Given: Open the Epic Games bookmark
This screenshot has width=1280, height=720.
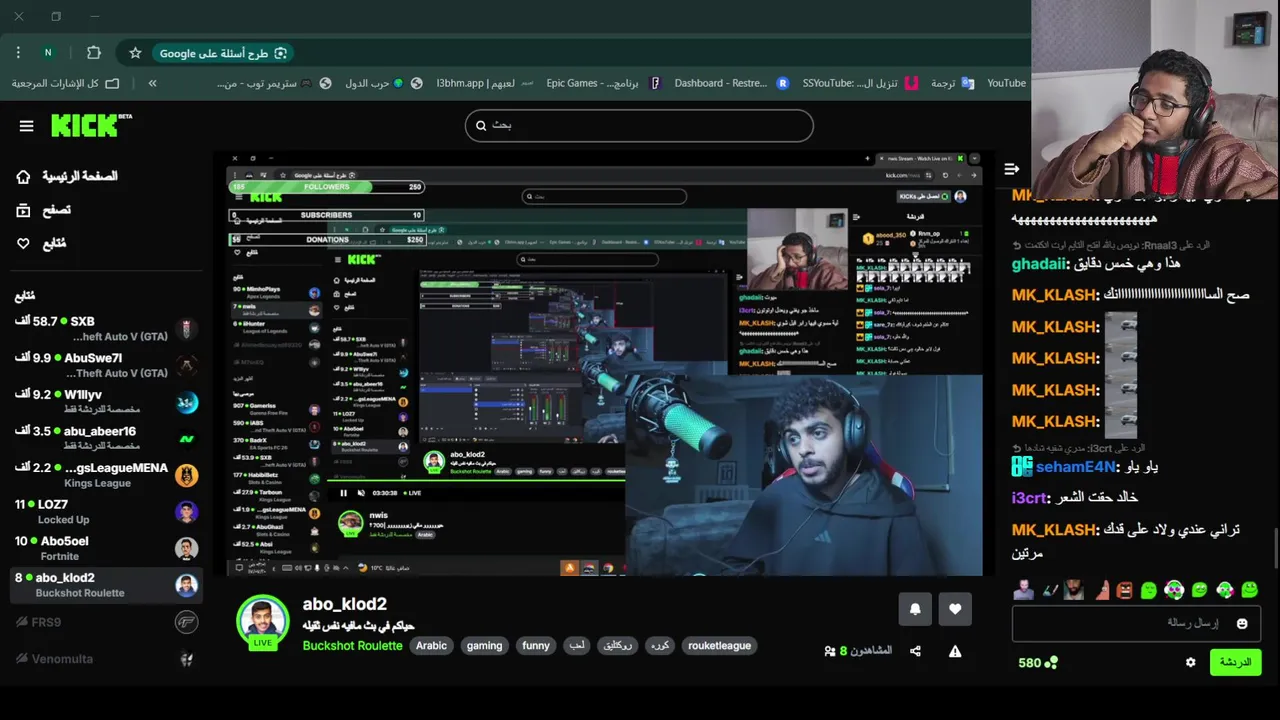Looking at the screenshot, I should click(605, 83).
